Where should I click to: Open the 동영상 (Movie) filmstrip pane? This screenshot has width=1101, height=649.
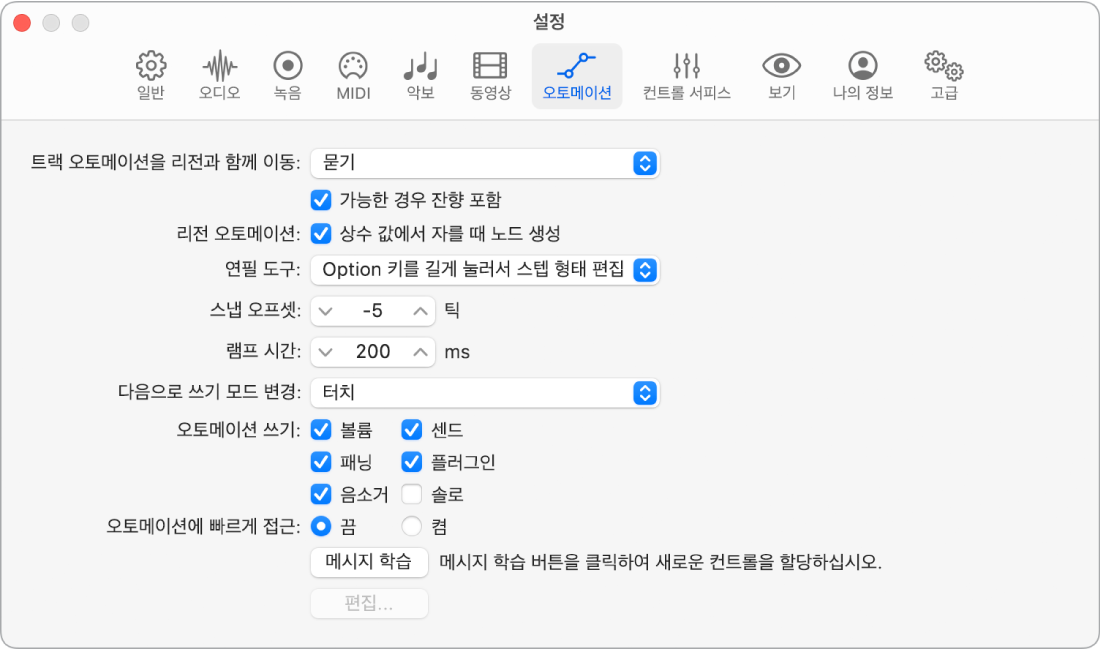click(x=490, y=76)
